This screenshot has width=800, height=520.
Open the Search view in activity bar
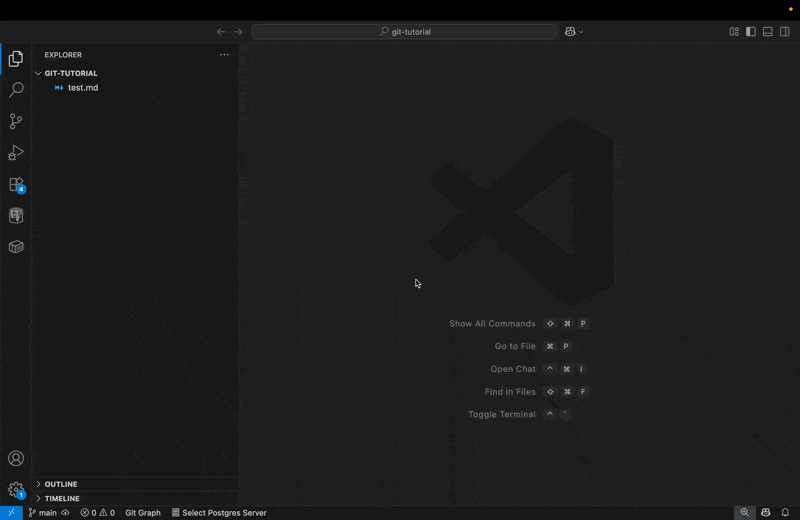coord(16,90)
